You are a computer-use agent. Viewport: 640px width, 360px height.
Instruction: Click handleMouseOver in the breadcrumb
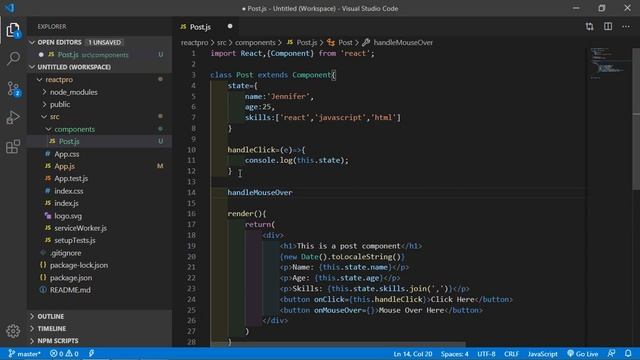pyautogui.click(x=398, y=42)
